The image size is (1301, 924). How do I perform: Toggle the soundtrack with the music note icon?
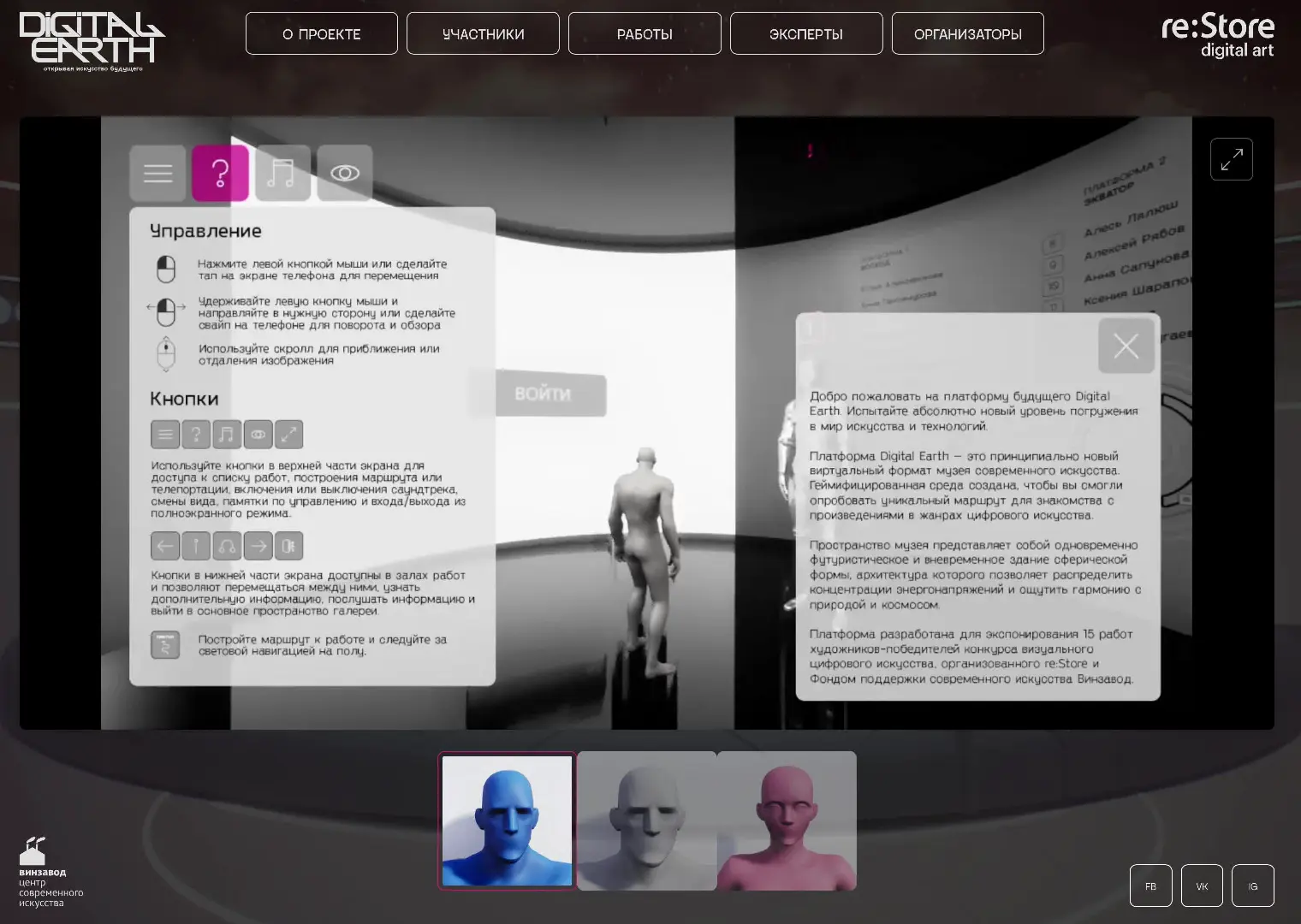pyautogui.click(x=282, y=174)
